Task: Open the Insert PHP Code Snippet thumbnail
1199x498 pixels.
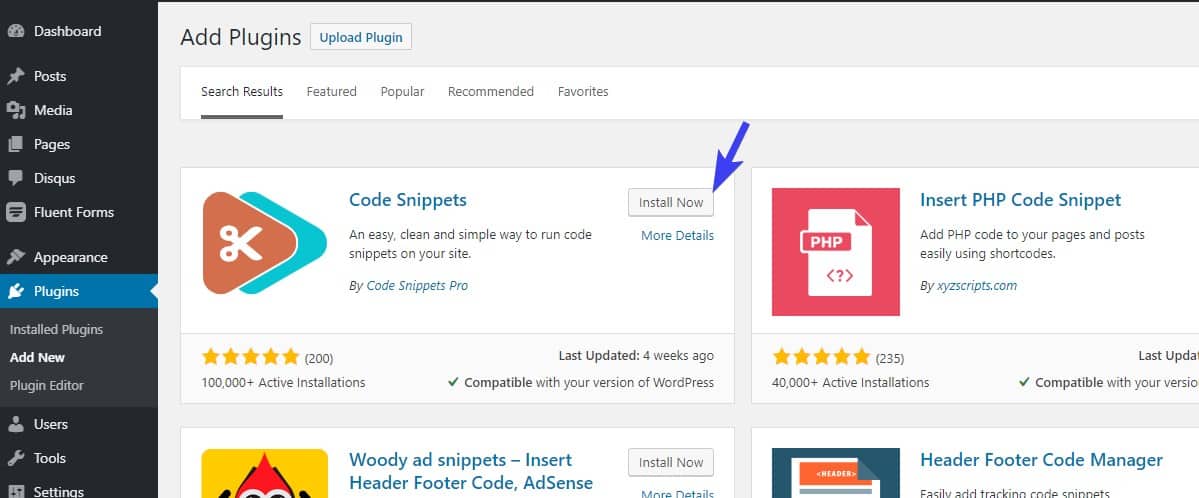Action: [x=836, y=252]
